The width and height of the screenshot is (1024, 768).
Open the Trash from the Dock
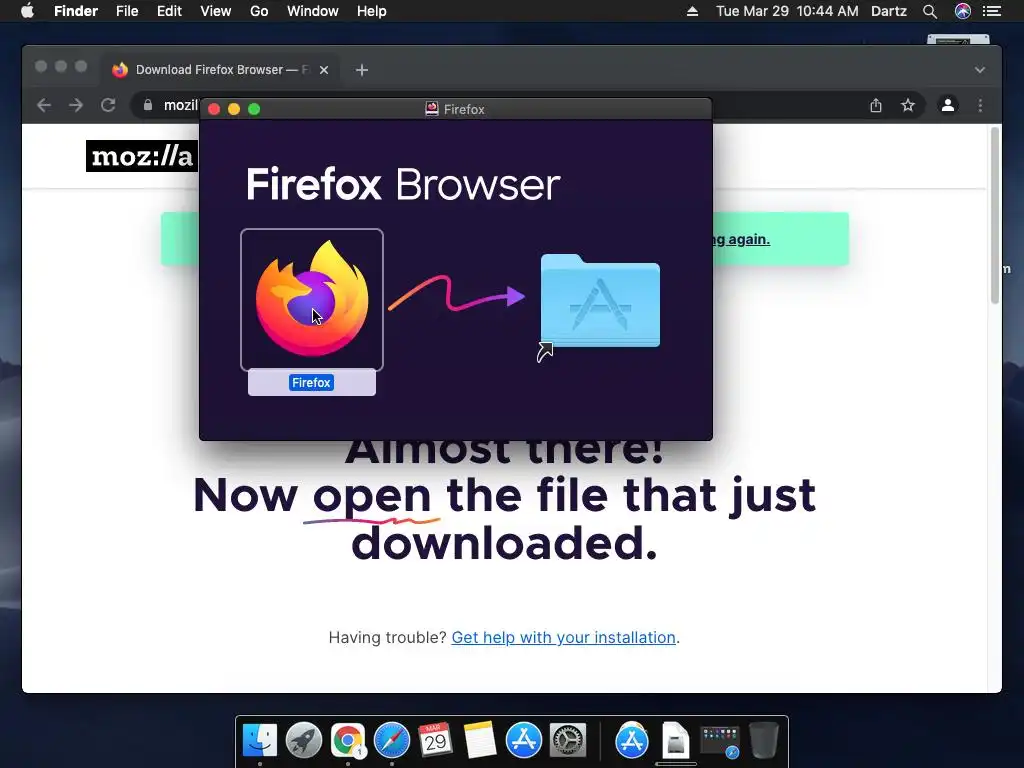point(763,741)
